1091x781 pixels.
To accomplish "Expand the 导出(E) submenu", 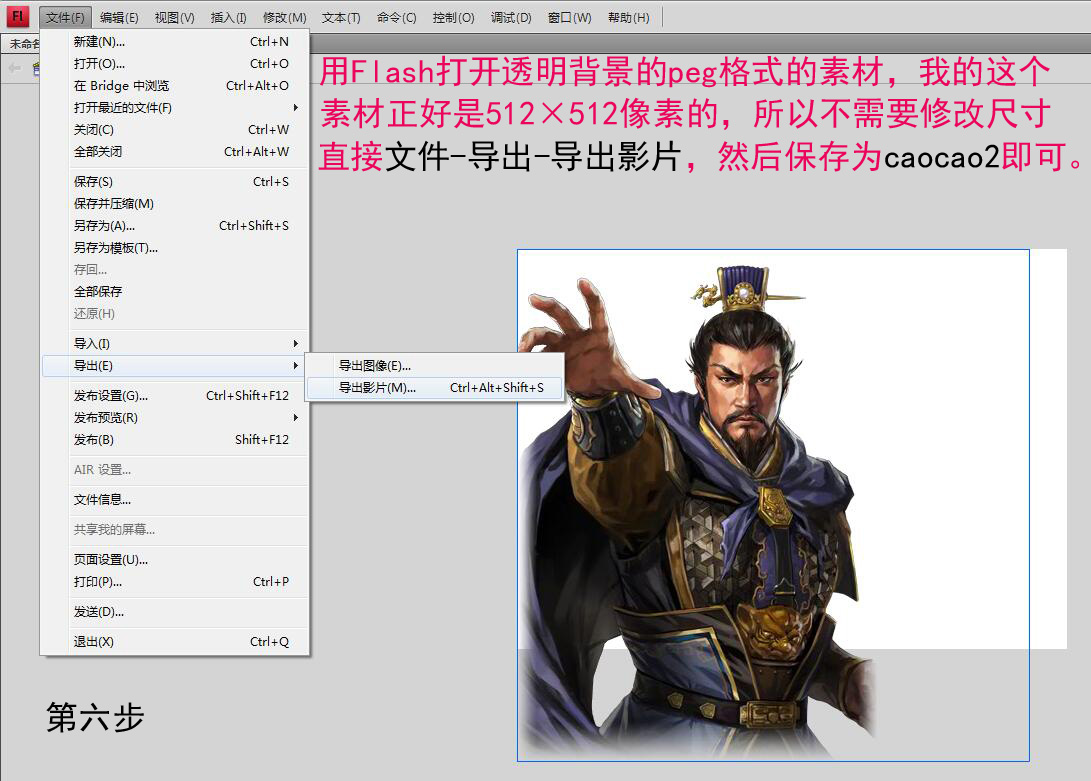I will click(175, 365).
